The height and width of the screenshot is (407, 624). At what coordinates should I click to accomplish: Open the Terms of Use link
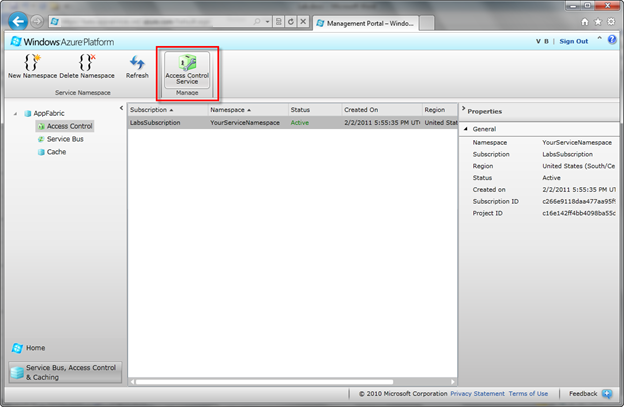tap(528, 393)
